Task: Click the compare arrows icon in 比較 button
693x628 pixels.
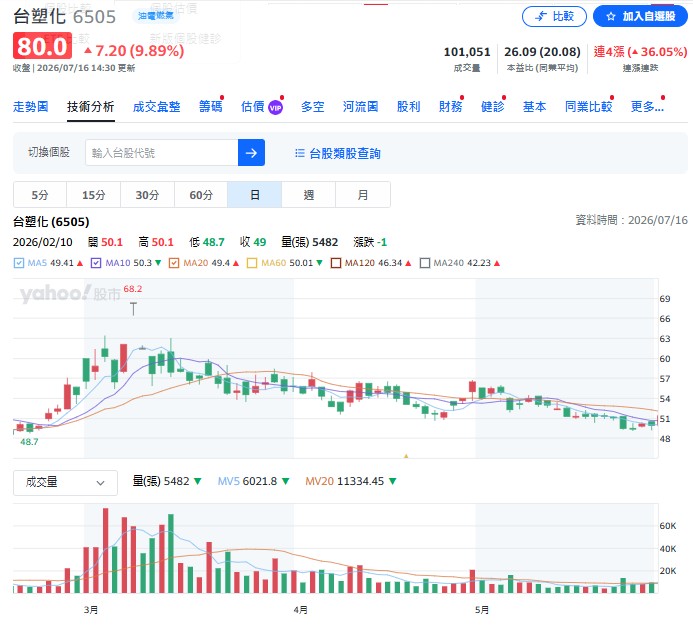Action: click(x=541, y=16)
